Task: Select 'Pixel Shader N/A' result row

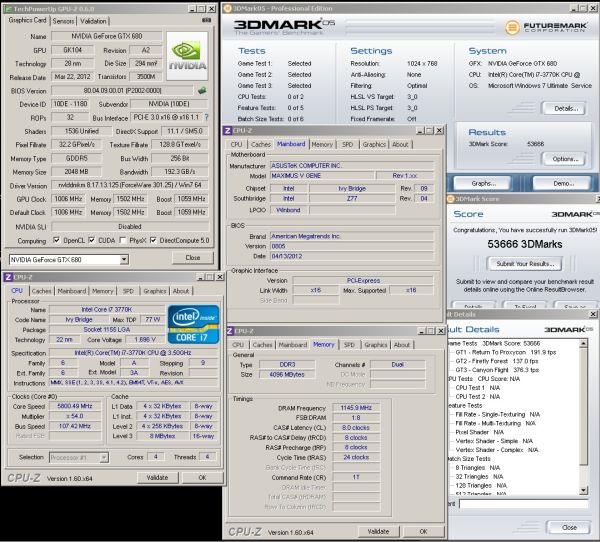Action: pos(479,432)
